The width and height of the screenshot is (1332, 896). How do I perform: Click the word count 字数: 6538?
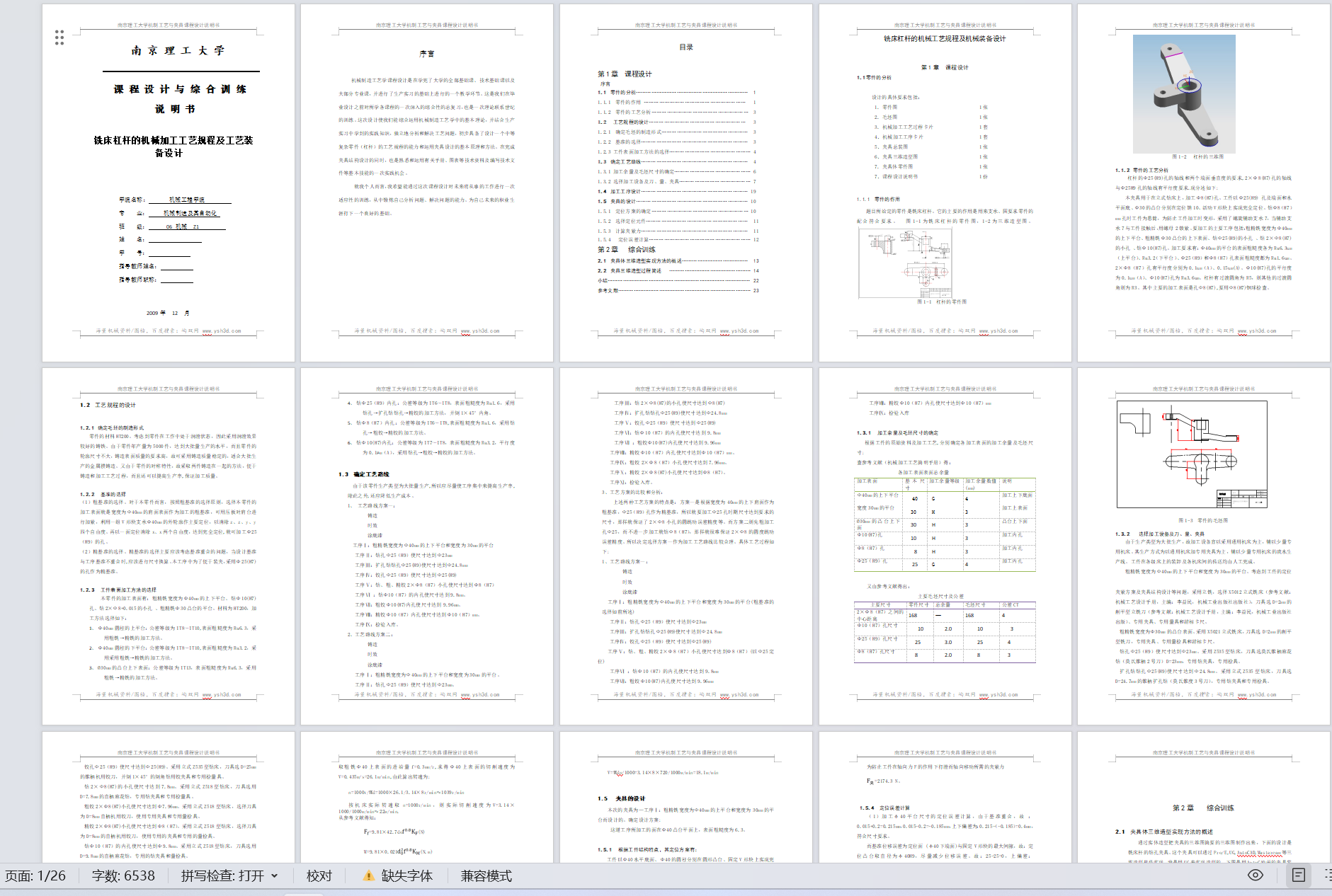[x=123, y=876]
